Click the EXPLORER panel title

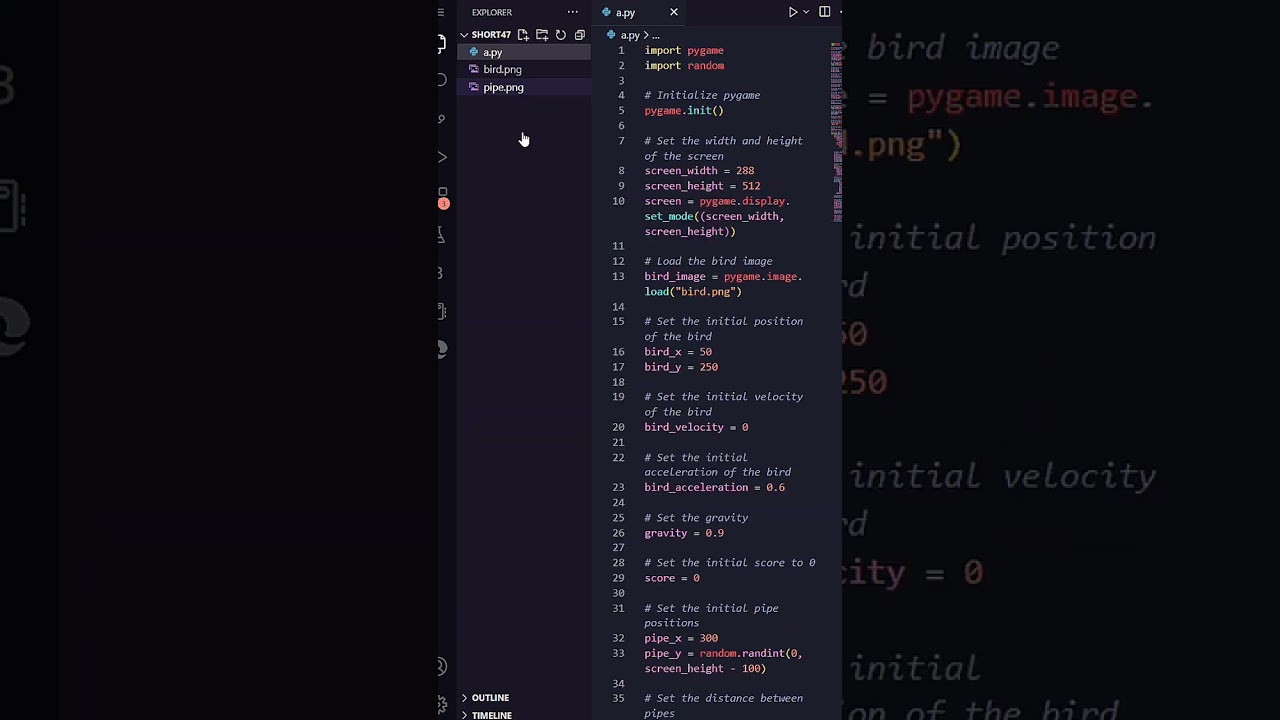coord(492,12)
